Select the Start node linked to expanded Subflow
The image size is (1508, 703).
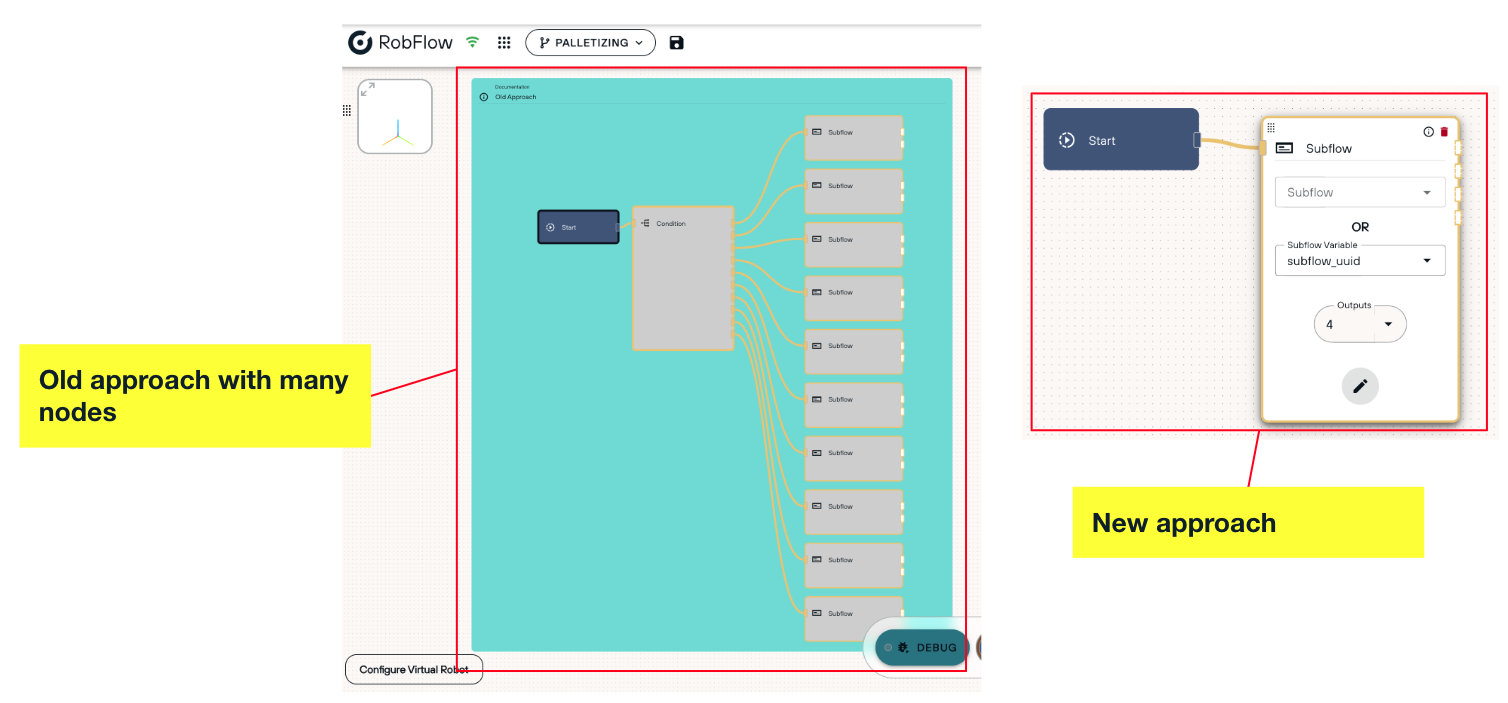(1121, 139)
